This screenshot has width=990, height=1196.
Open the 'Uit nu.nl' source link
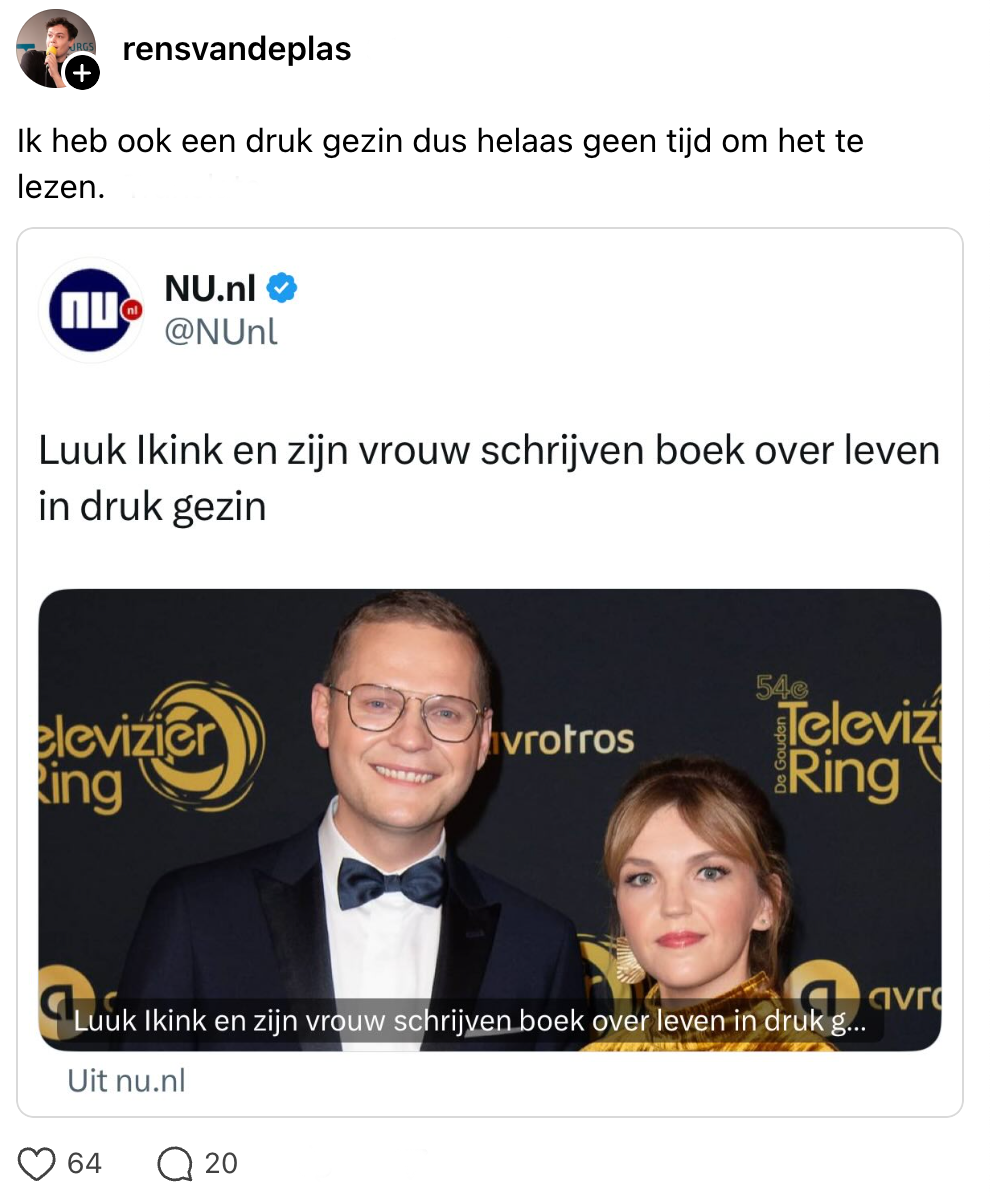[127, 1081]
